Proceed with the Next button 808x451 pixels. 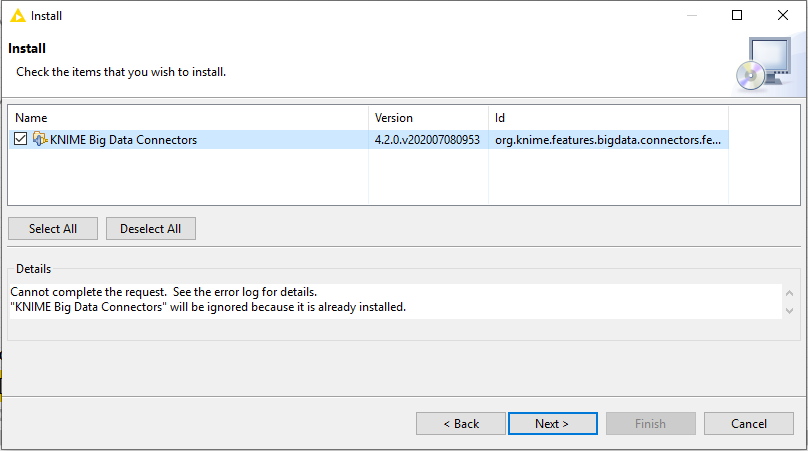pyautogui.click(x=553, y=424)
